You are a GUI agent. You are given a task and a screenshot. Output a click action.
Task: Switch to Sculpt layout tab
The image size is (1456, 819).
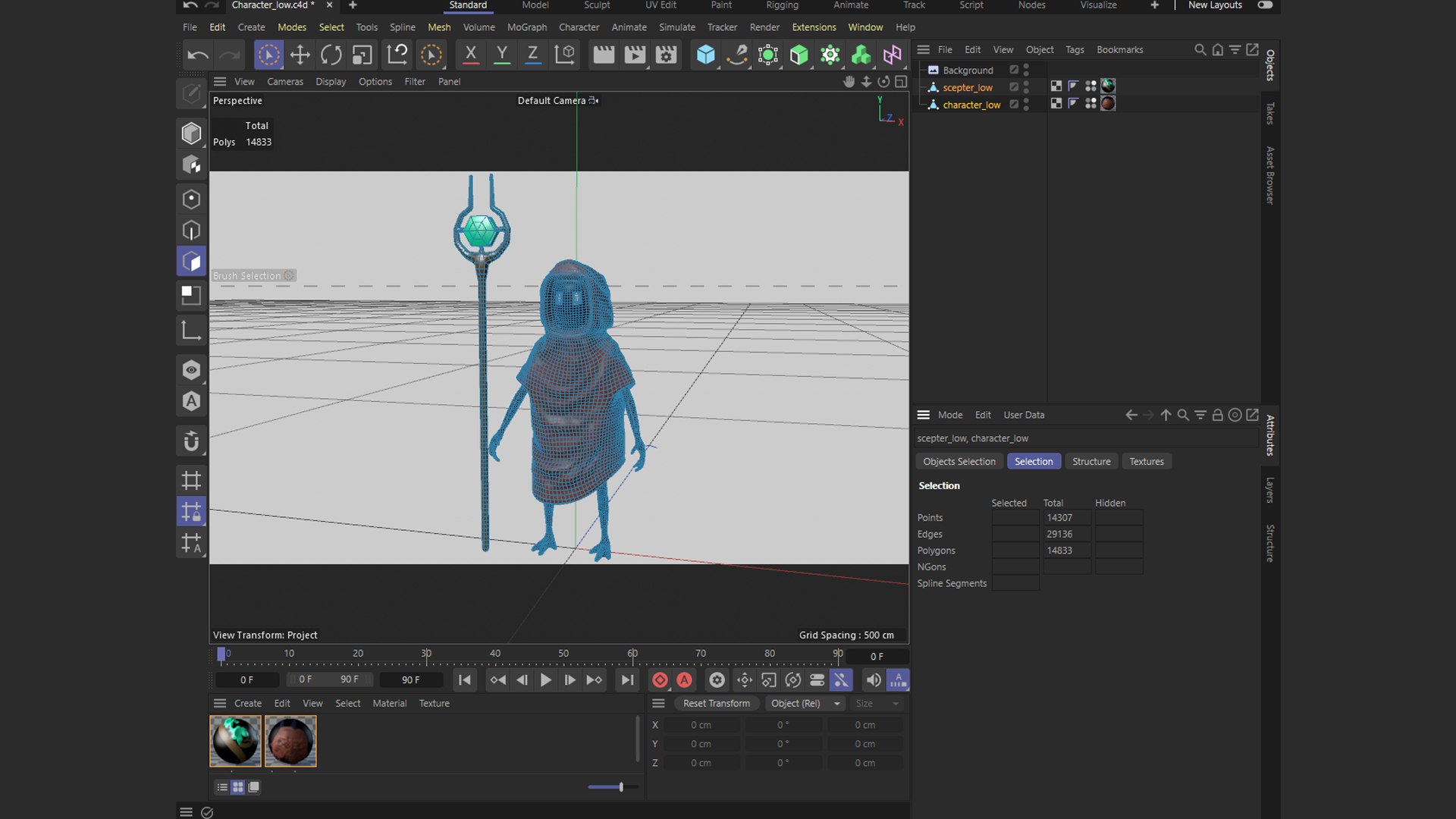[x=597, y=5]
